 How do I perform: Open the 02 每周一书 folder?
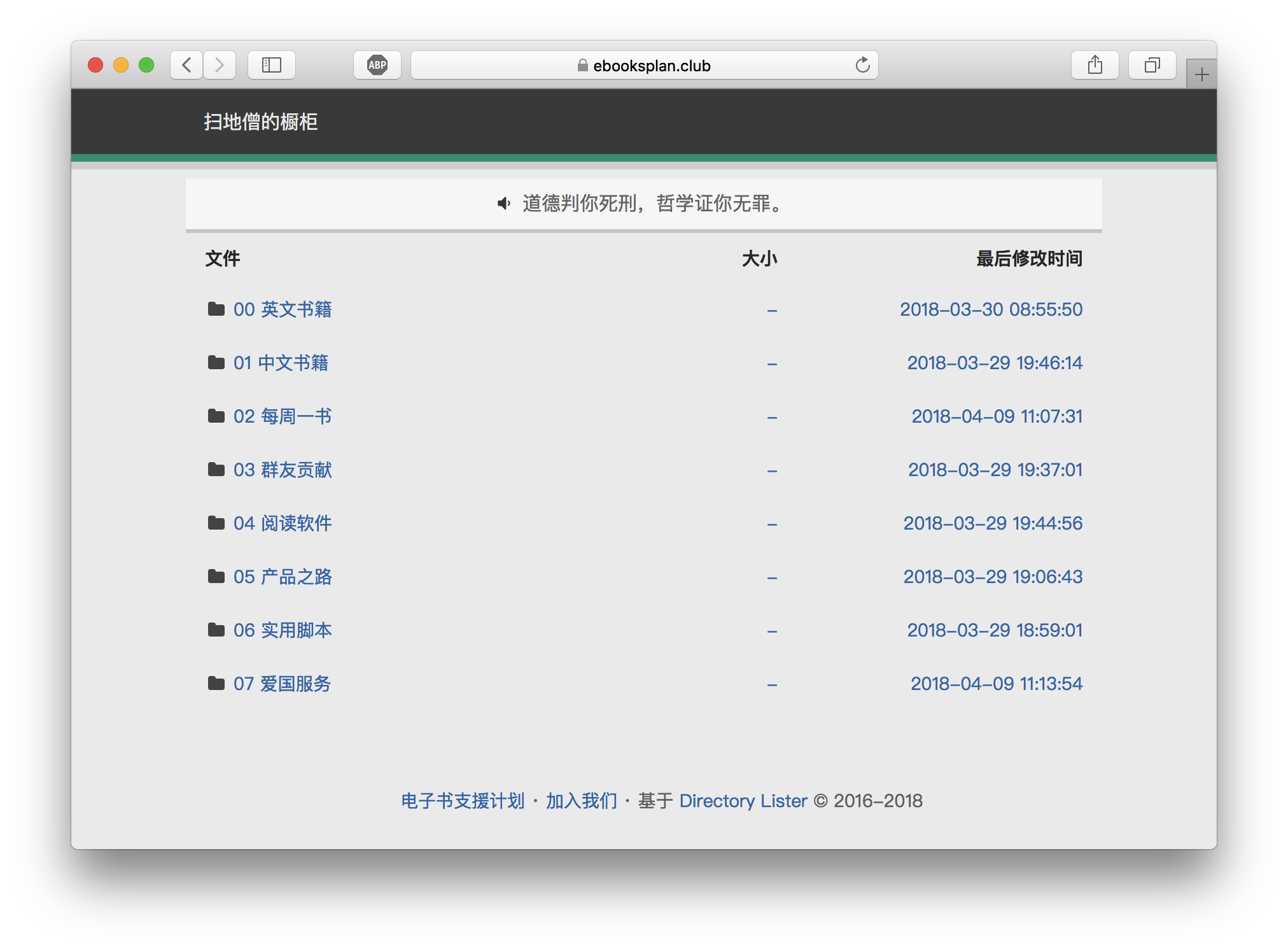[283, 416]
